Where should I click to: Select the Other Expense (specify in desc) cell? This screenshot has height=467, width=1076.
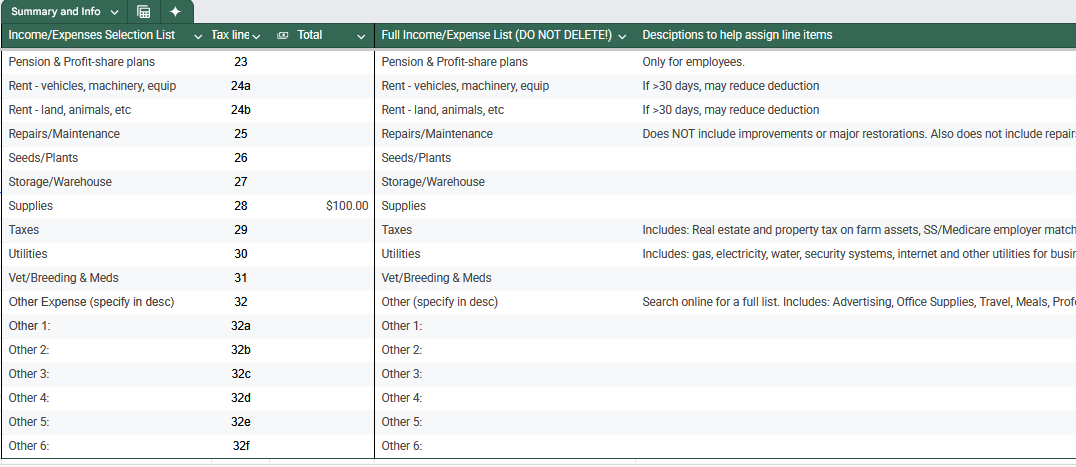pos(91,302)
